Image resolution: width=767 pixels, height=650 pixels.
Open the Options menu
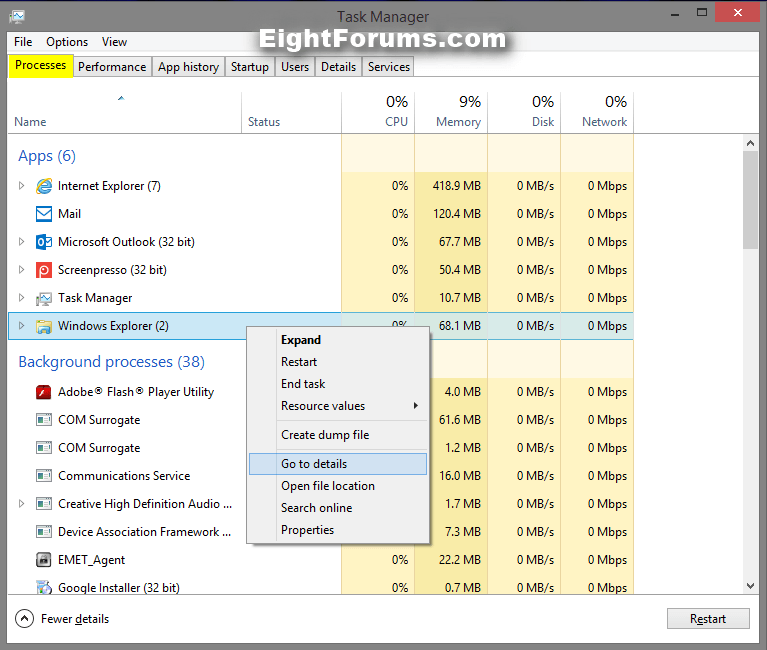67,42
